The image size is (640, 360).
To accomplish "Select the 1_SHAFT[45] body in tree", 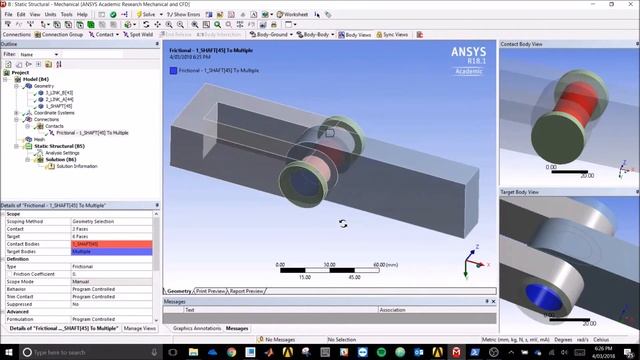I will (x=58, y=106).
